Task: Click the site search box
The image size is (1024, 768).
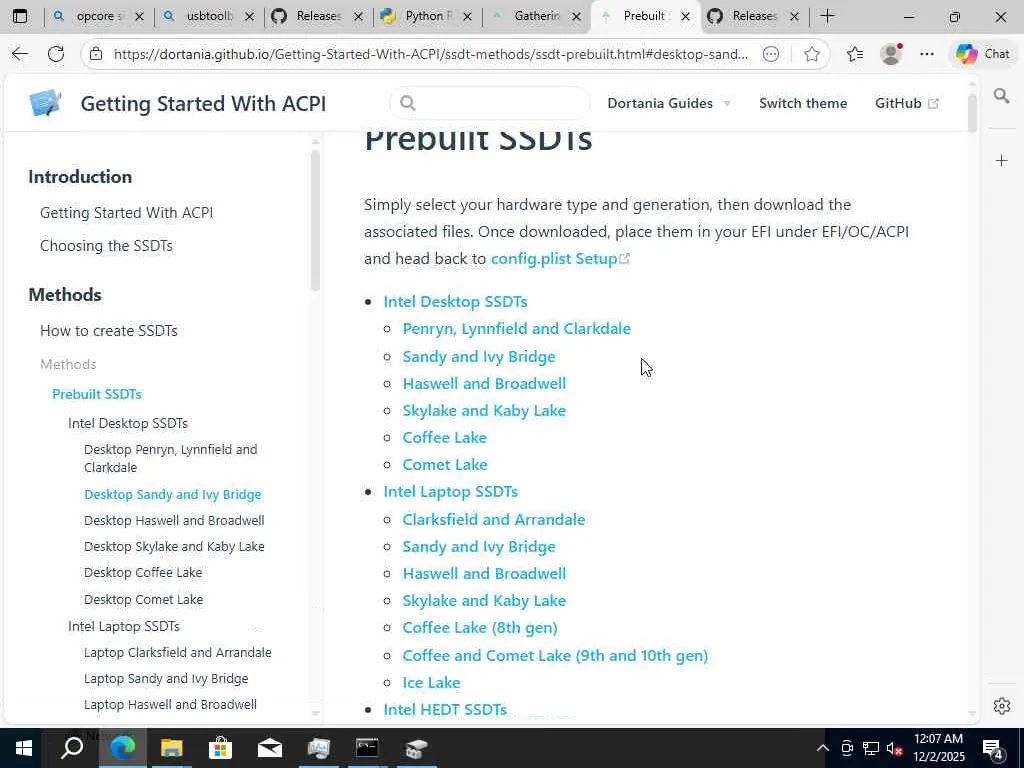Action: click(x=490, y=103)
